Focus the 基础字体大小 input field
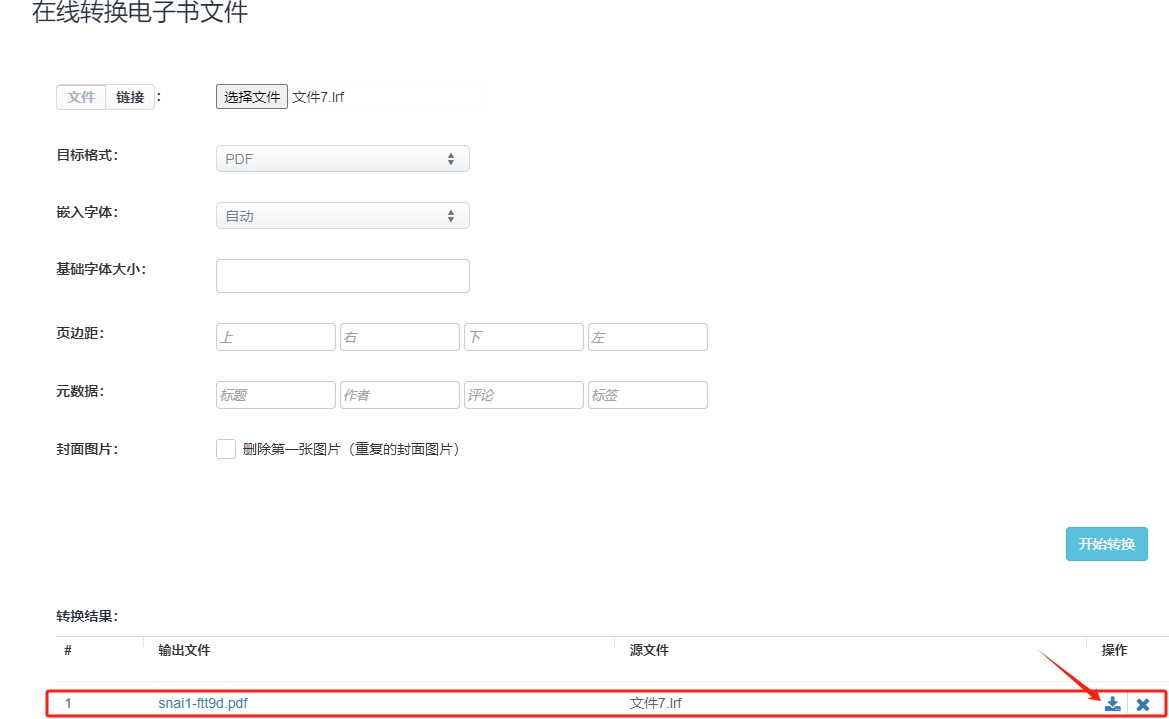The height and width of the screenshot is (719, 1169). point(343,276)
